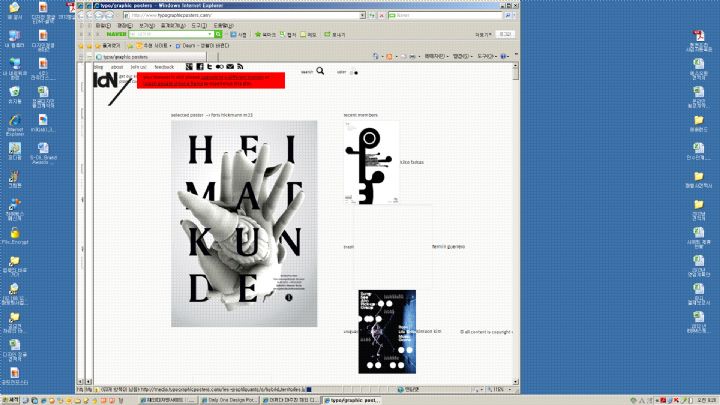Click the Naver toolbar login button
The height and width of the screenshot is (405, 720).
click(x=505, y=34)
